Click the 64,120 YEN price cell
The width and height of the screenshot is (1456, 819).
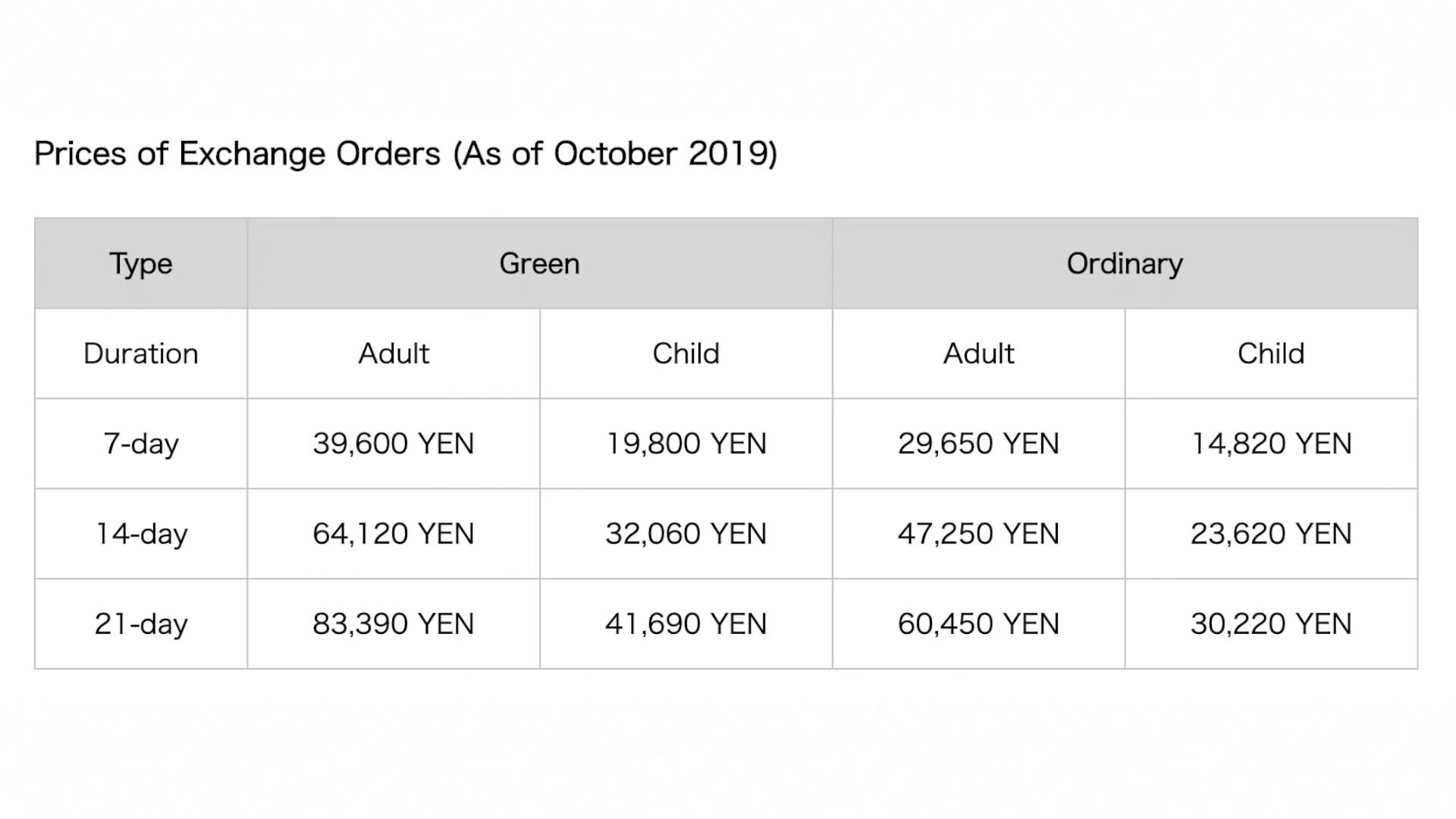tap(394, 534)
